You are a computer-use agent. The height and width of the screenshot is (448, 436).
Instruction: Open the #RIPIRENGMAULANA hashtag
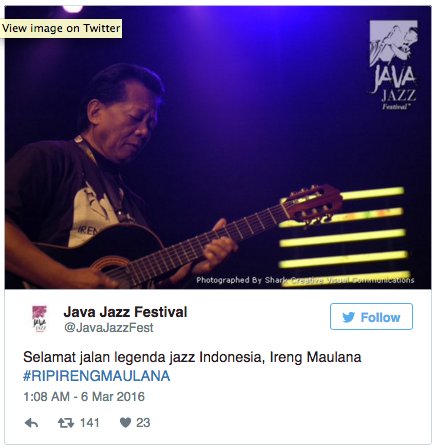click(97, 376)
